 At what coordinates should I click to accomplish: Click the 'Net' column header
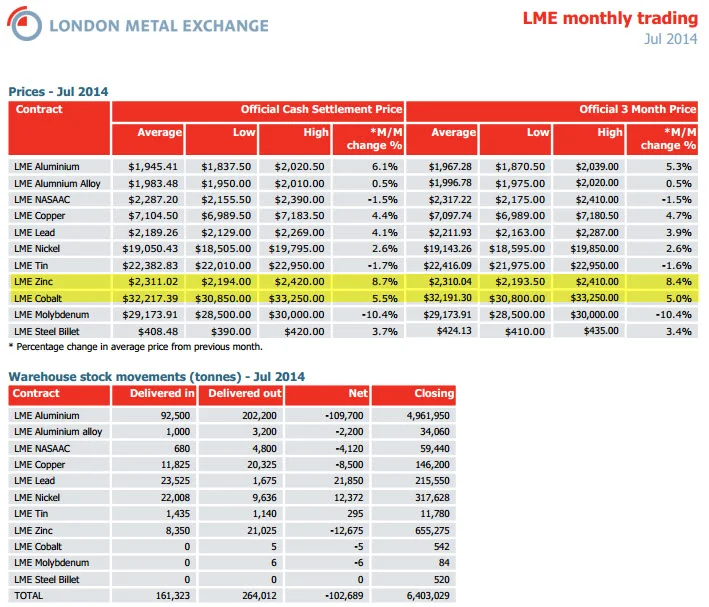358,394
